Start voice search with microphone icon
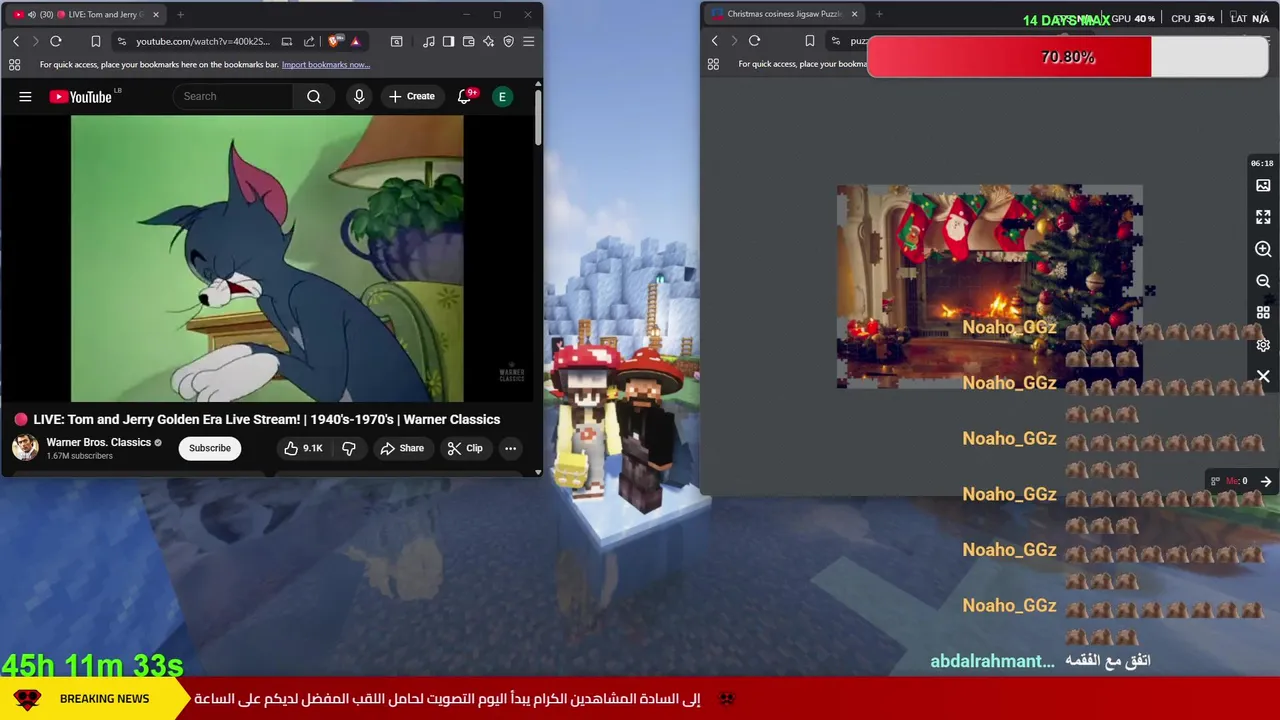The height and width of the screenshot is (720, 1280). [x=359, y=97]
